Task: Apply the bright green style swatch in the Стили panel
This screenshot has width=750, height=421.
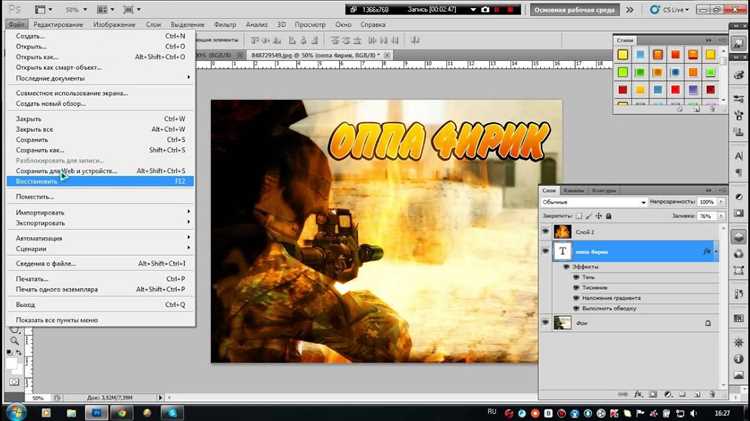Action: [x=622, y=72]
